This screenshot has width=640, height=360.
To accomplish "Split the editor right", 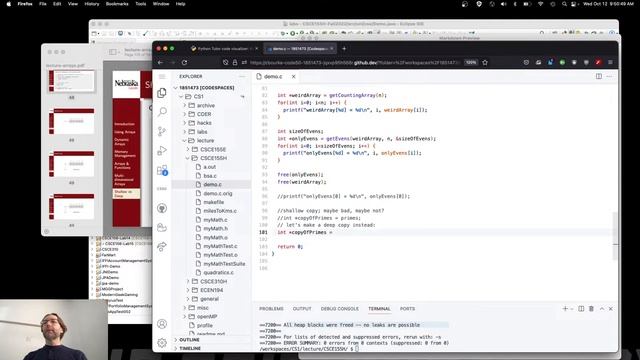I will [598, 76].
